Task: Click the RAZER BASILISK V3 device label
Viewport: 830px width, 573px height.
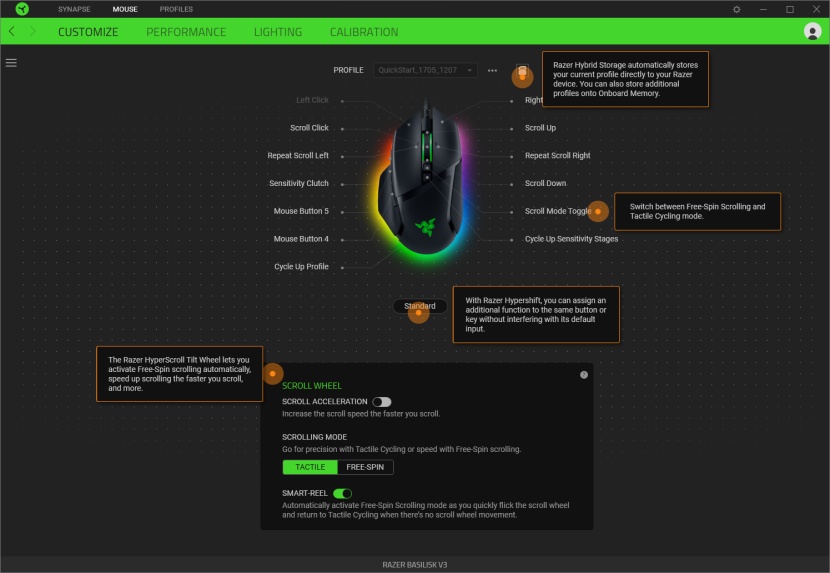Action: [415, 565]
